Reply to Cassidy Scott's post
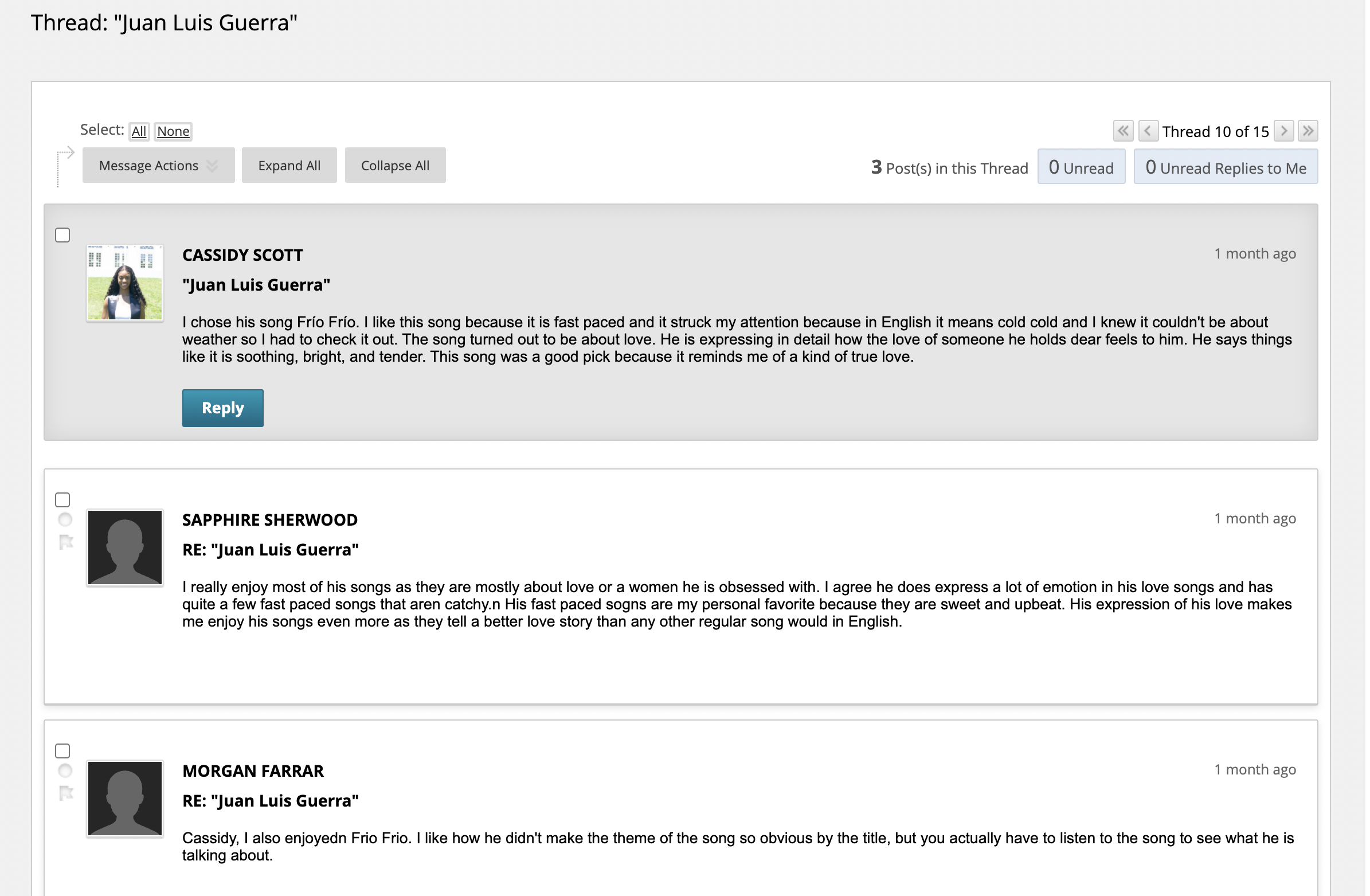The width and height of the screenshot is (1370, 896). pyautogui.click(x=223, y=408)
